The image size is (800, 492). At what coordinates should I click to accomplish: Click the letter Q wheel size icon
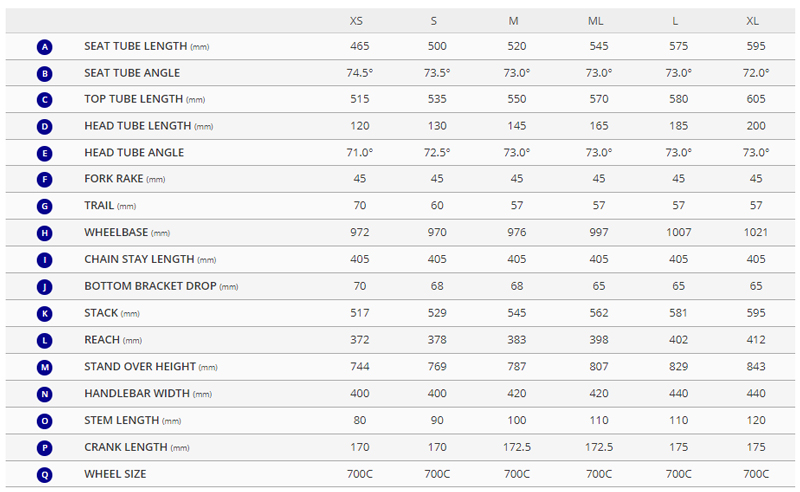(x=44, y=474)
